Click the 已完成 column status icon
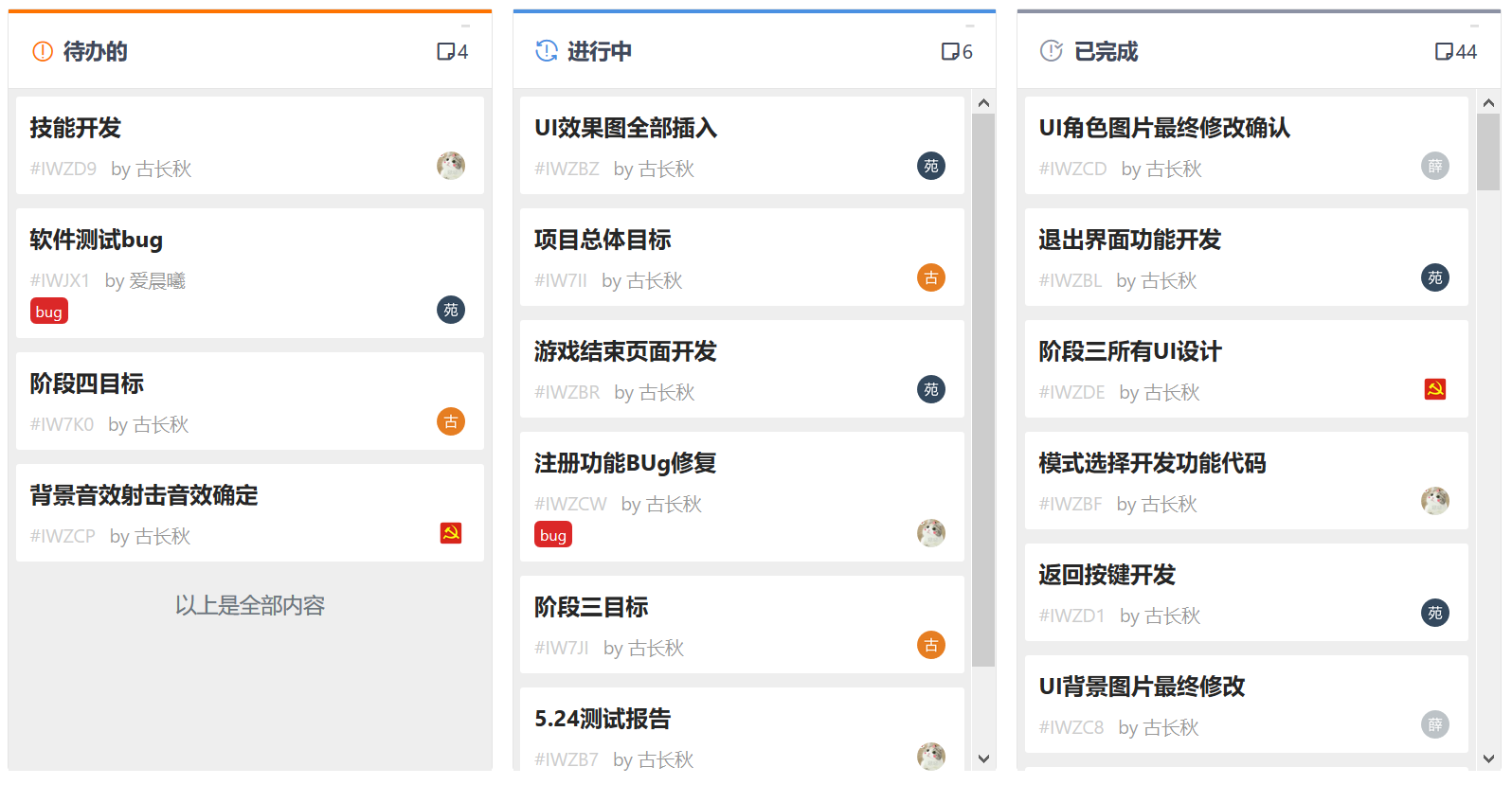Viewport: 1512px width, 785px height. pos(1052,51)
